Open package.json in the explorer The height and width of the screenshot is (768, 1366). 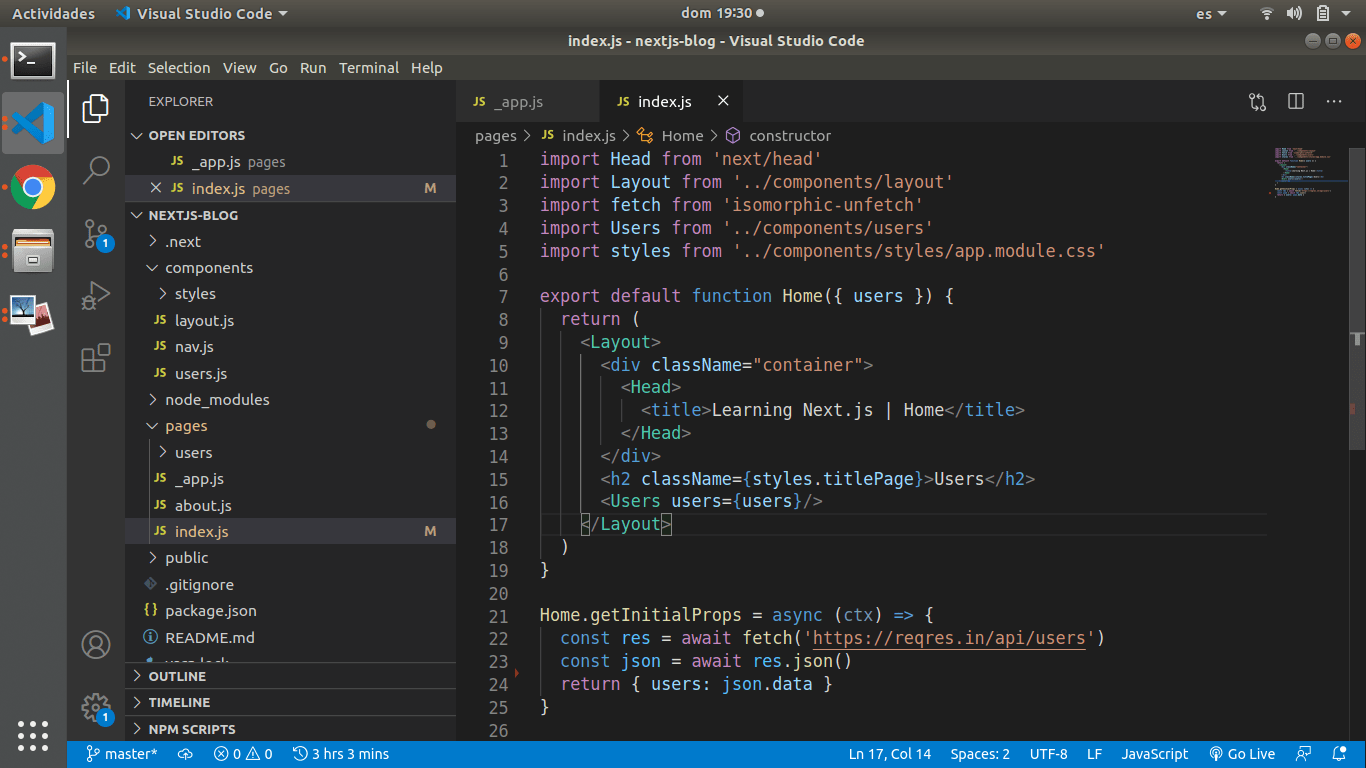pos(210,611)
